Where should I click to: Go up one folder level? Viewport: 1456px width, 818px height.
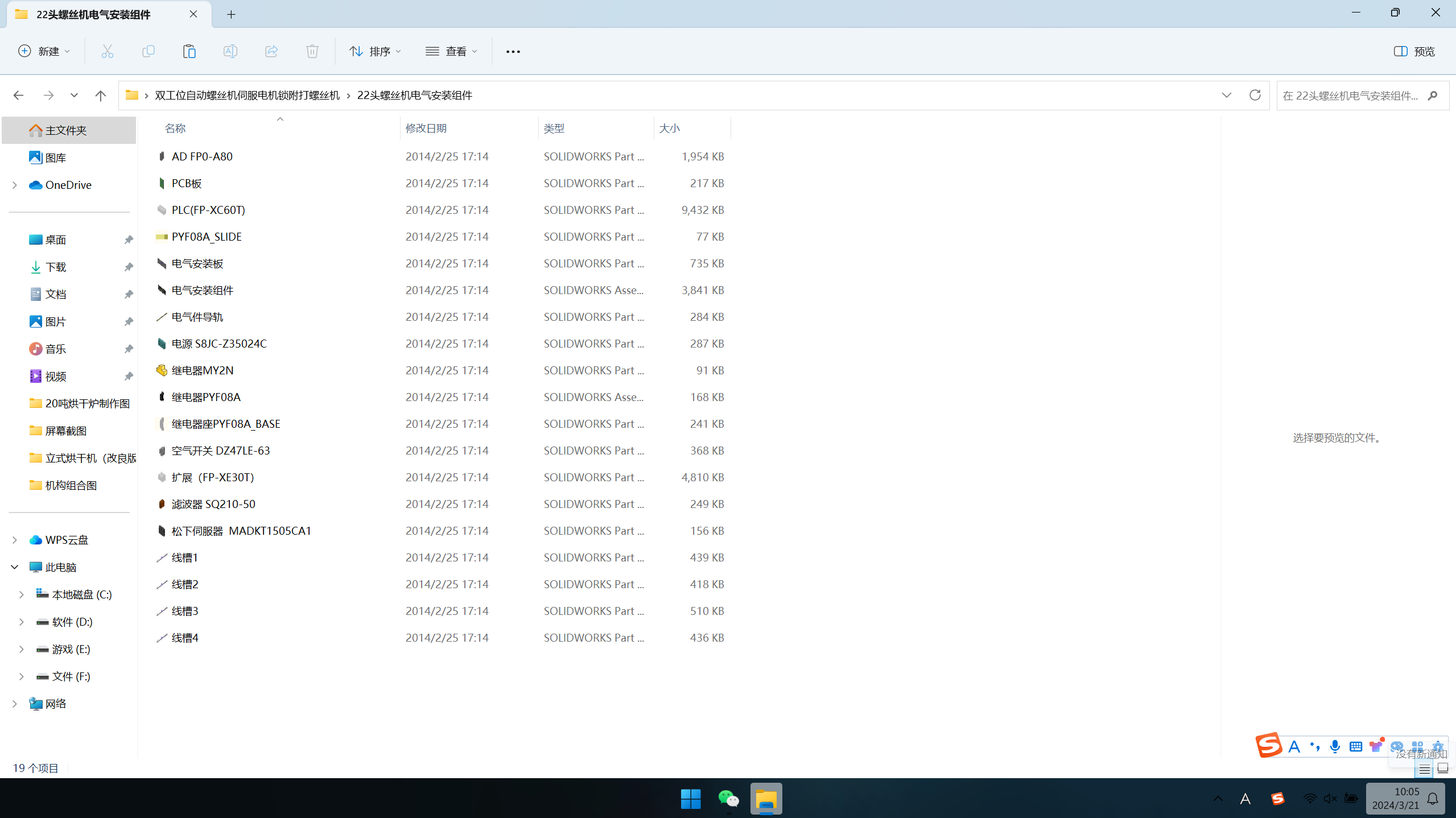point(100,95)
